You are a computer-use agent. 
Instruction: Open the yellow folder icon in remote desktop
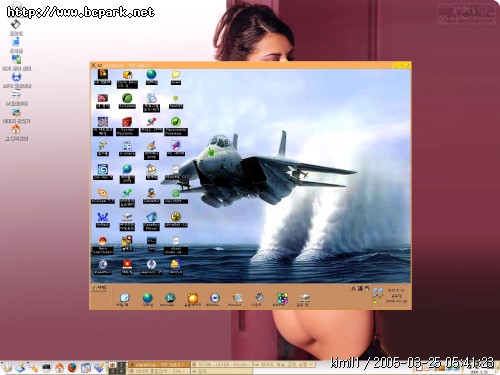pyautogui.click(x=176, y=74)
